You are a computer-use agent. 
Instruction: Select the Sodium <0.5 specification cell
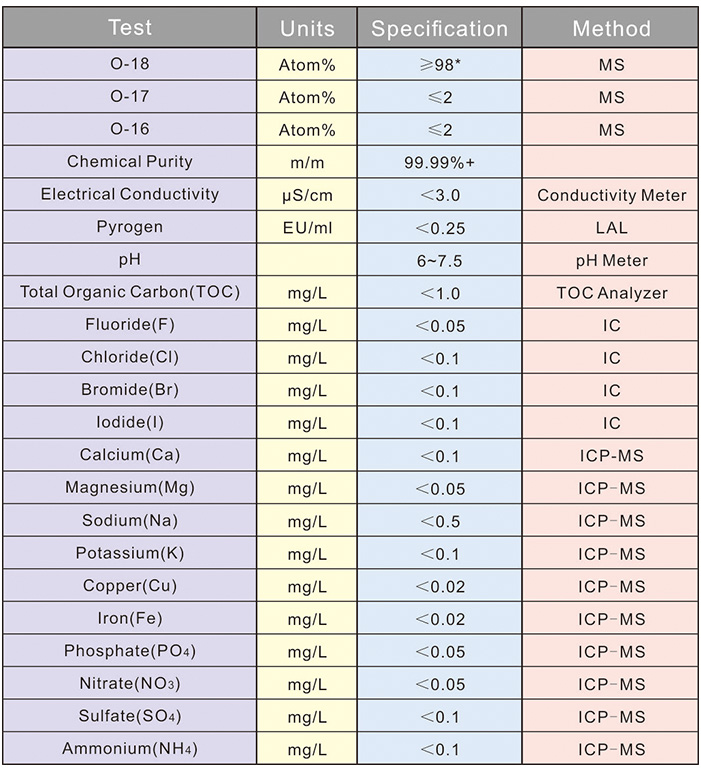point(439,521)
